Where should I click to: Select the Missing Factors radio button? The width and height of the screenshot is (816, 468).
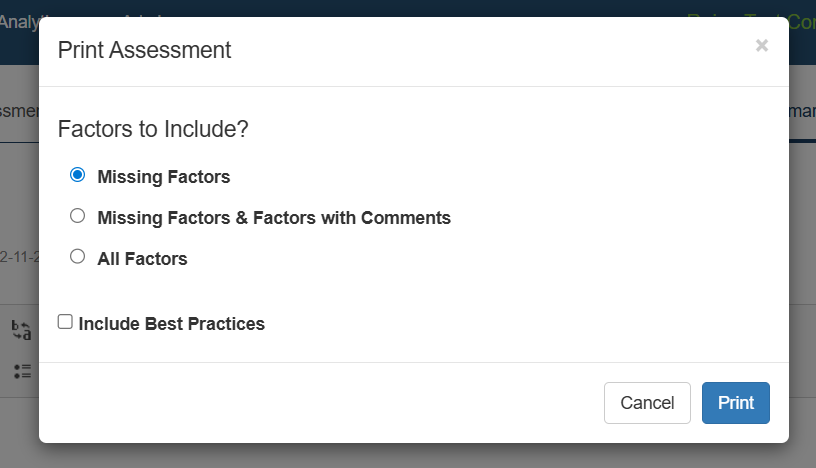(x=77, y=175)
